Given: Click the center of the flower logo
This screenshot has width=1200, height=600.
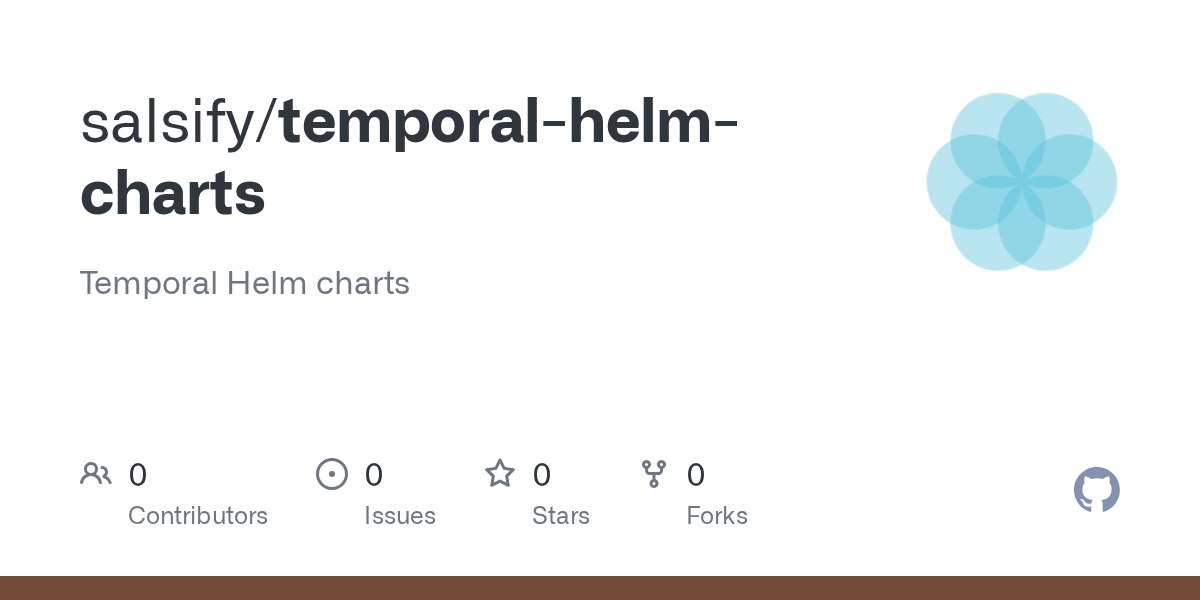Looking at the screenshot, I should tap(1022, 182).
